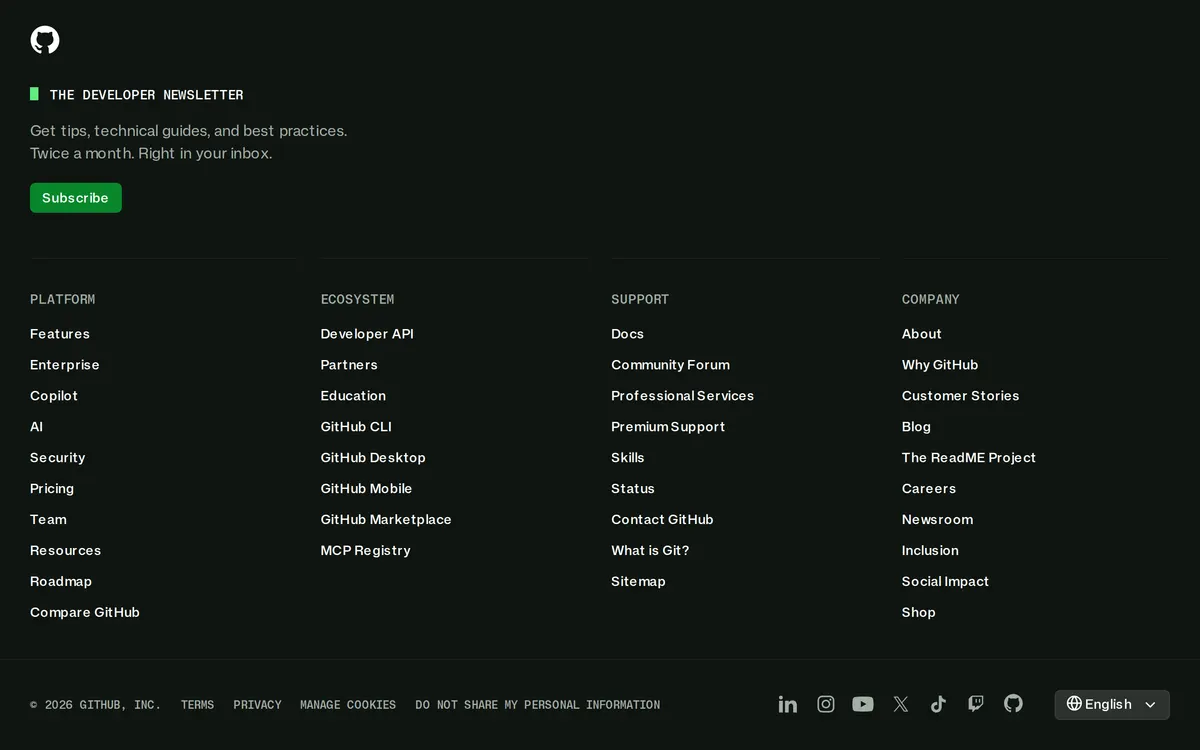Click the Ecosystem column heading

point(358,300)
